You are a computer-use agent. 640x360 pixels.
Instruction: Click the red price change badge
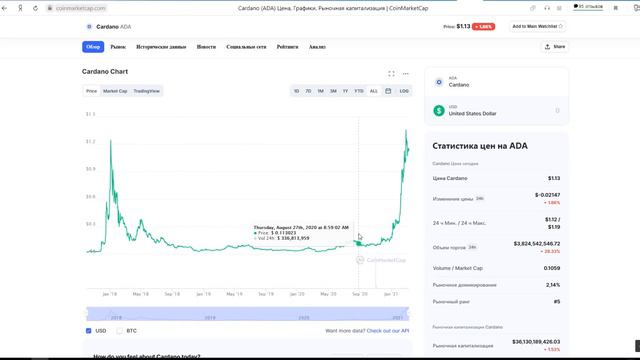click(483, 27)
